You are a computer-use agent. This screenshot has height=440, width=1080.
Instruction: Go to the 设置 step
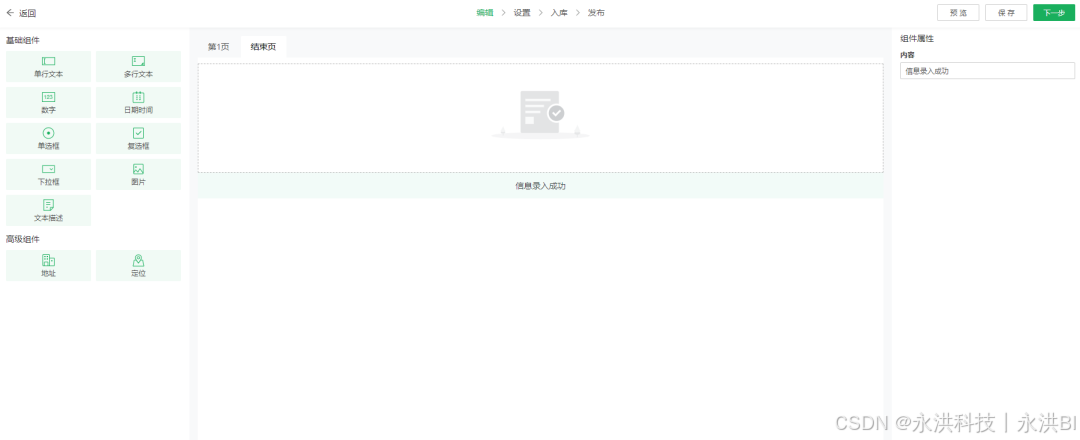tap(522, 13)
